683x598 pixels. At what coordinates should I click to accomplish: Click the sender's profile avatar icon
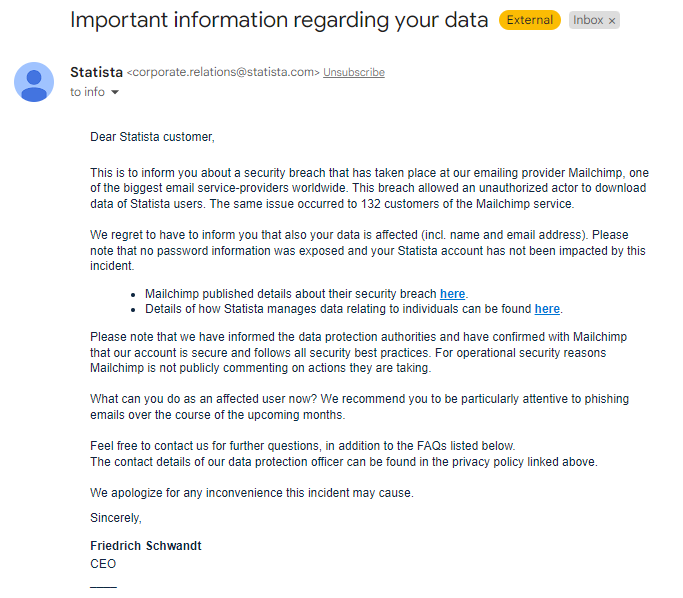pos(34,82)
